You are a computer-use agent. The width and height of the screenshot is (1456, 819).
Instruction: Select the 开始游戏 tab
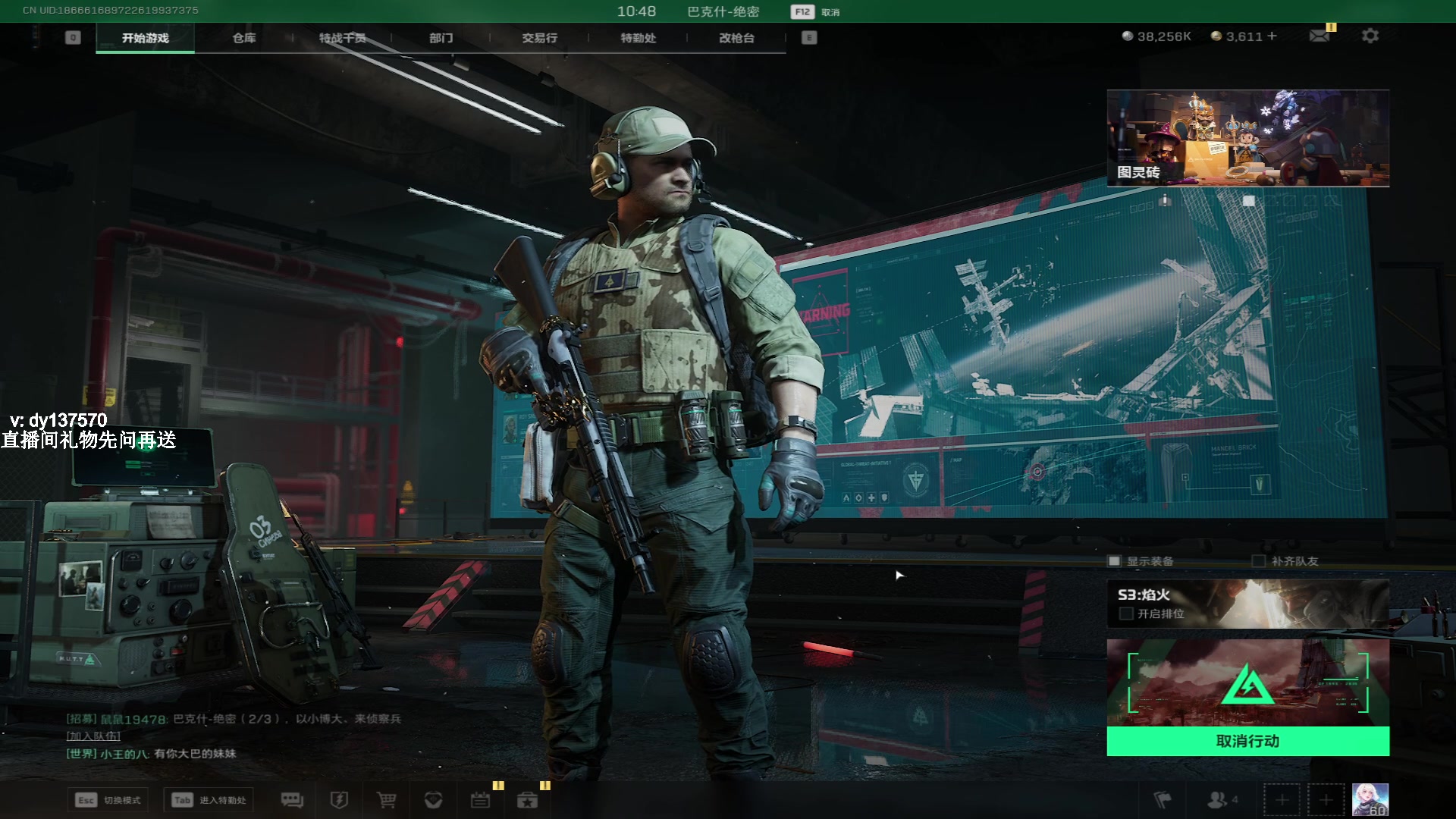[x=146, y=38]
